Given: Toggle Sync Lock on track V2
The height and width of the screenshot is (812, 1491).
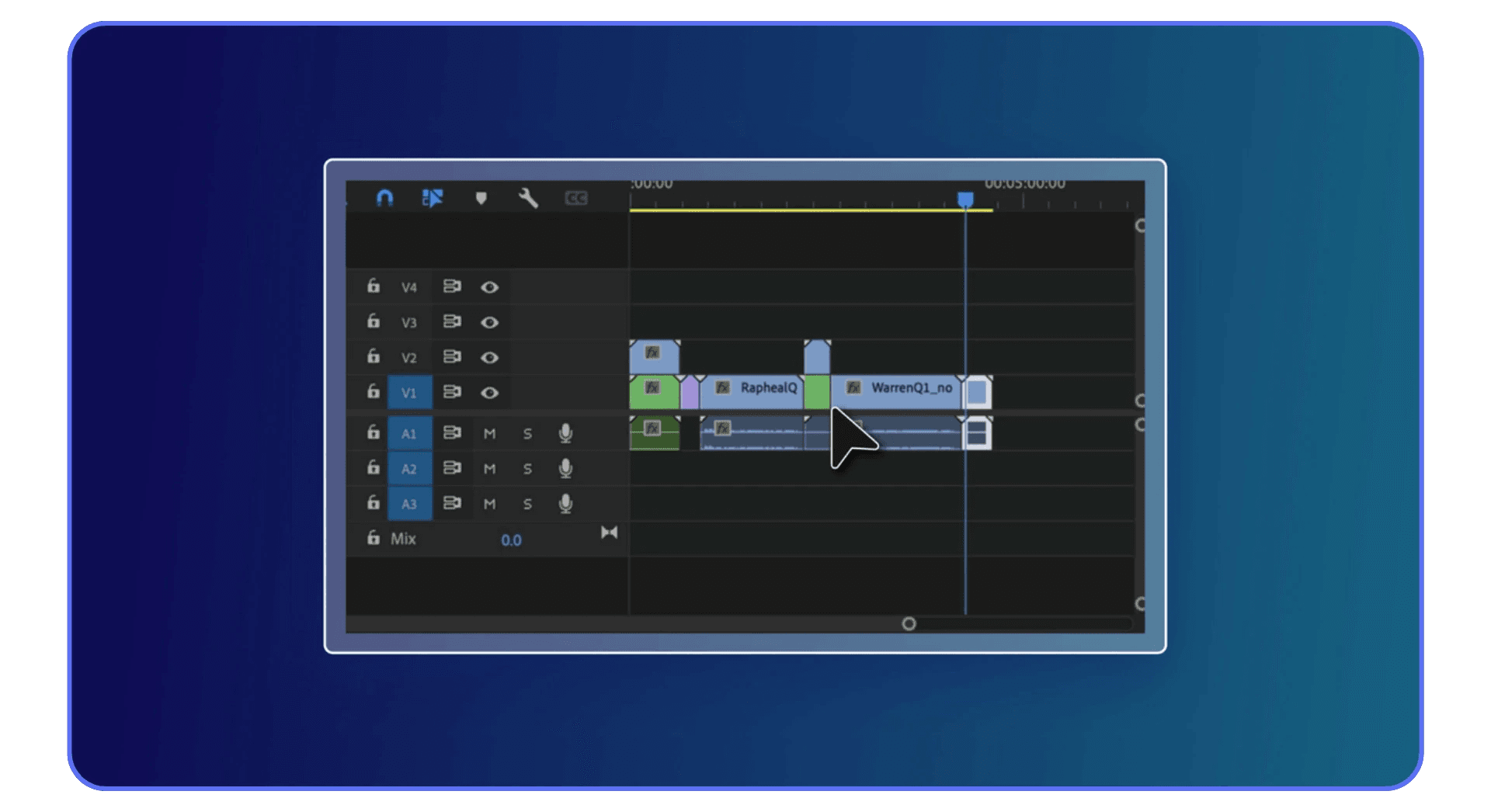Looking at the screenshot, I should (453, 357).
